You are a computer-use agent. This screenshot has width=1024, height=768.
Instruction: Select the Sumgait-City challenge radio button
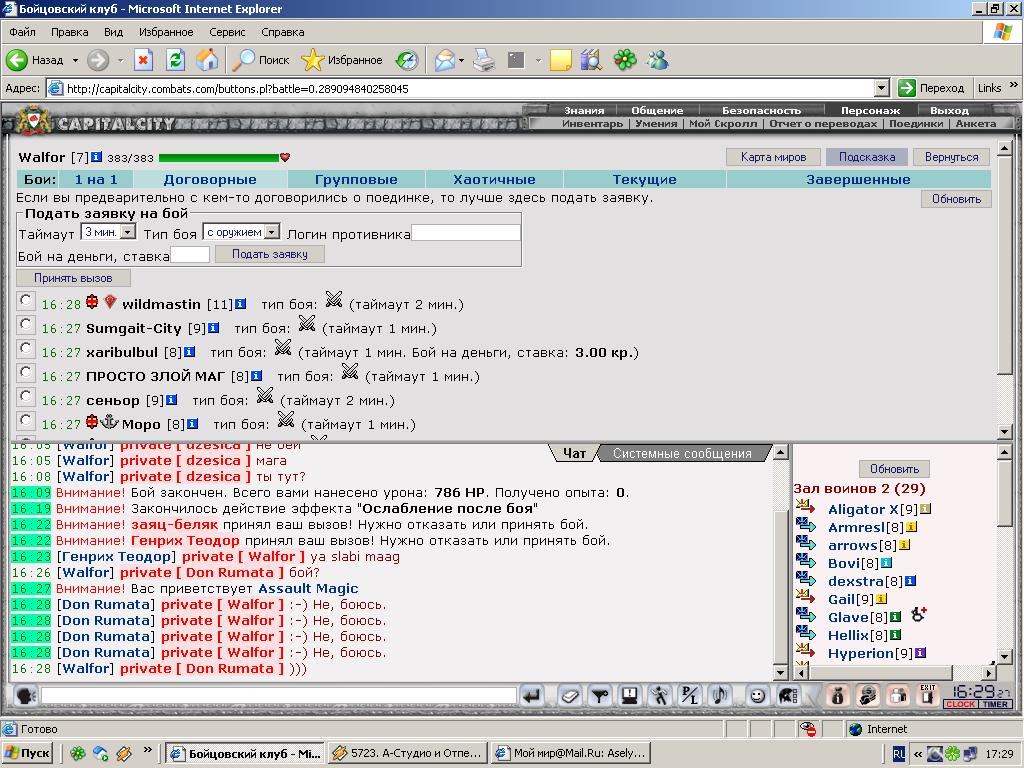coord(25,325)
